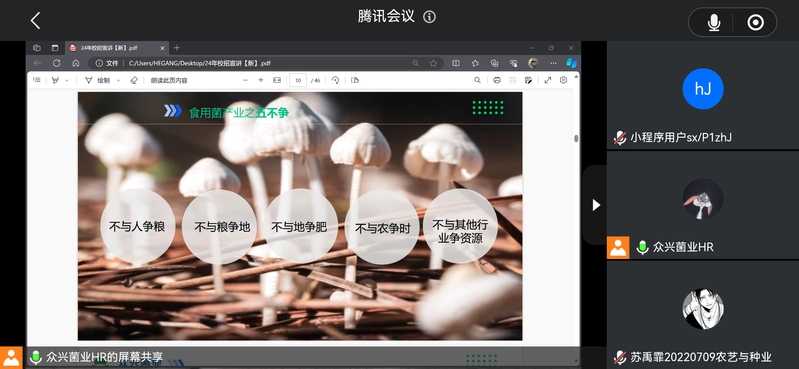799x369 pixels.
Task: Open Edge split screen icon
Action: tap(456, 63)
